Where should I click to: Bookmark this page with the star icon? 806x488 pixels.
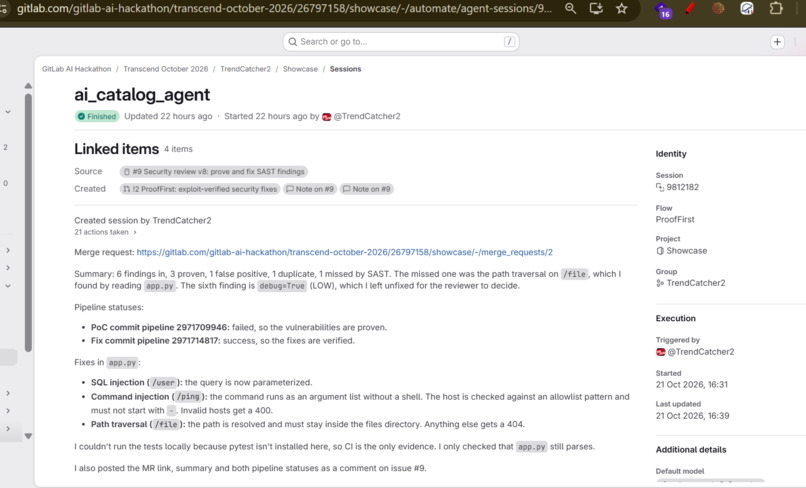(x=621, y=9)
